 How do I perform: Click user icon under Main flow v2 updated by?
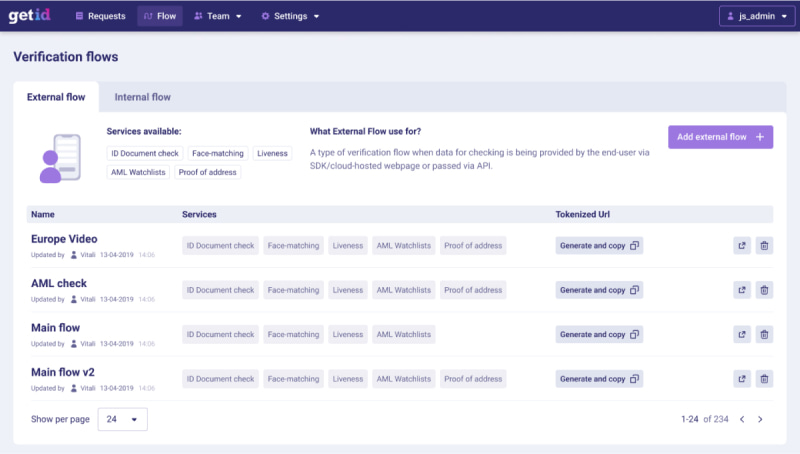(73, 388)
